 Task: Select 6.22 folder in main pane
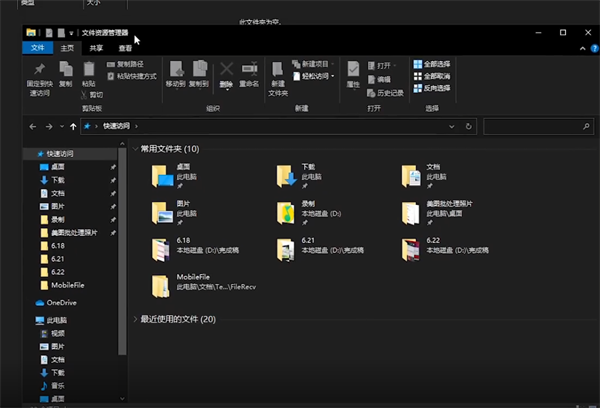[445, 250]
